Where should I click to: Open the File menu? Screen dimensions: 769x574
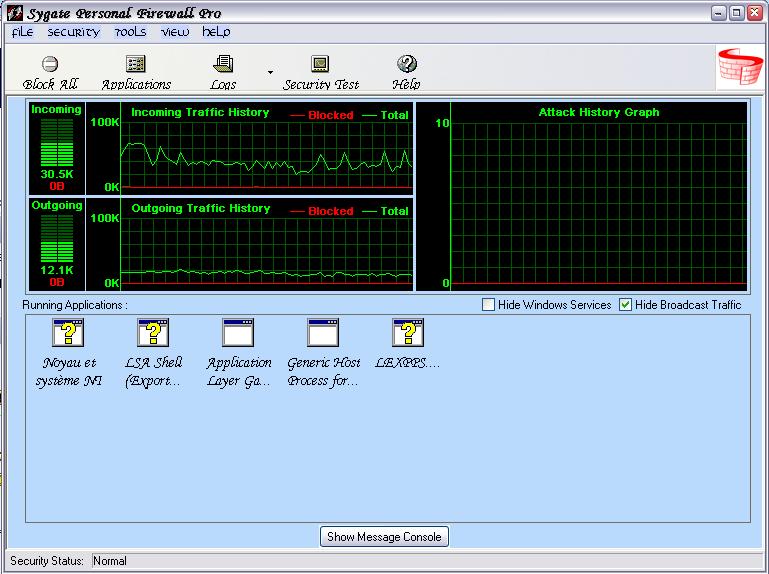(23, 32)
